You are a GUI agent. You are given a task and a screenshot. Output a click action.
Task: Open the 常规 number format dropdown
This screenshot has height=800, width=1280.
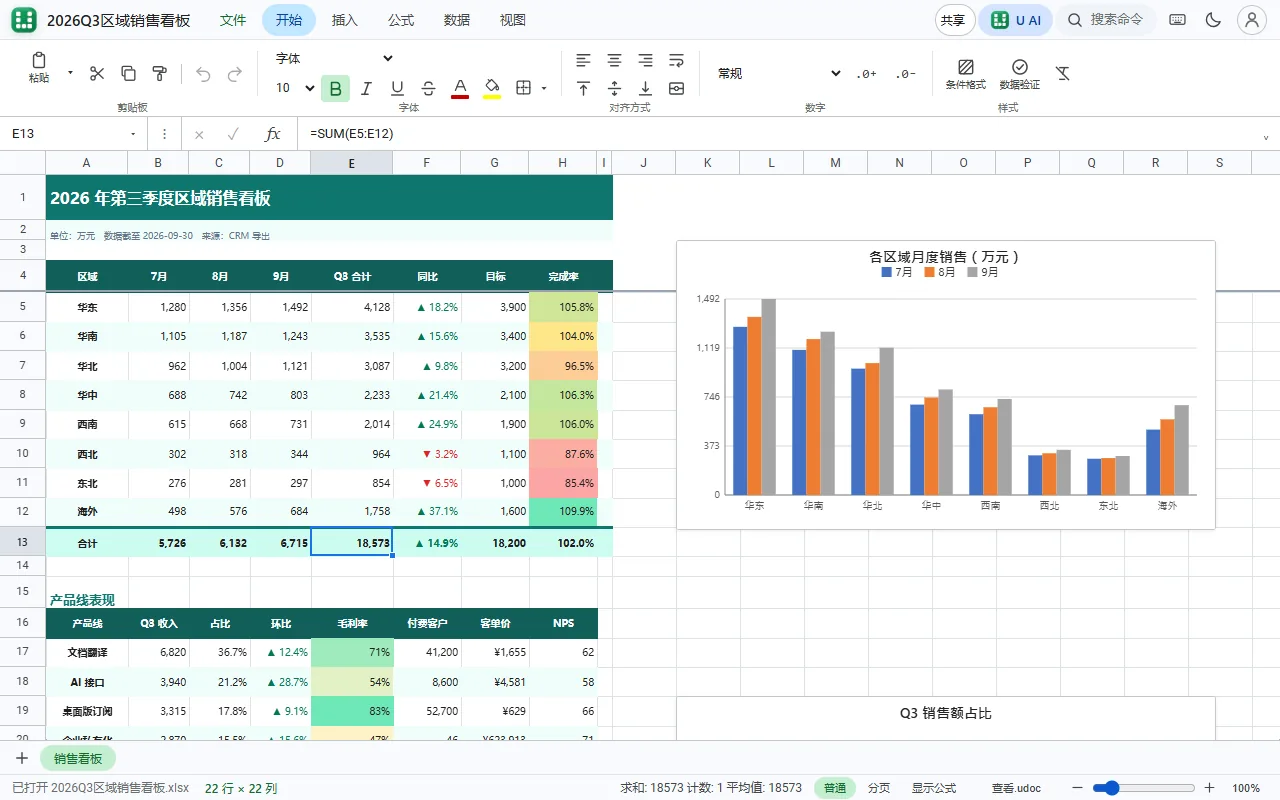click(779, 73)
